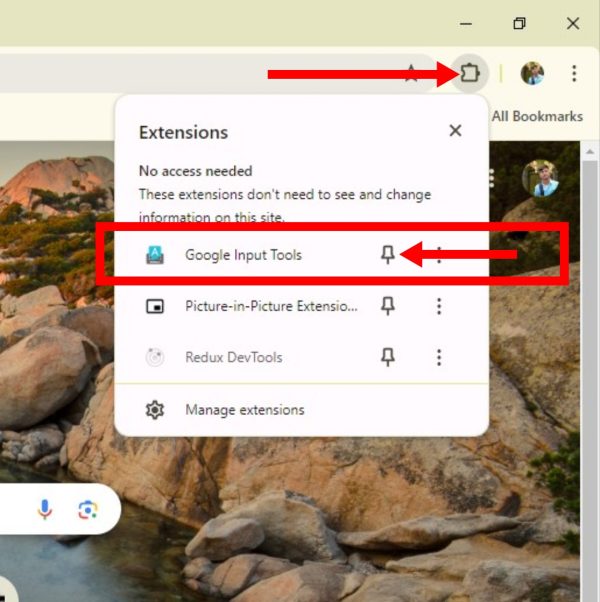Click the Google Input Tools extension icon

point(155,255)
